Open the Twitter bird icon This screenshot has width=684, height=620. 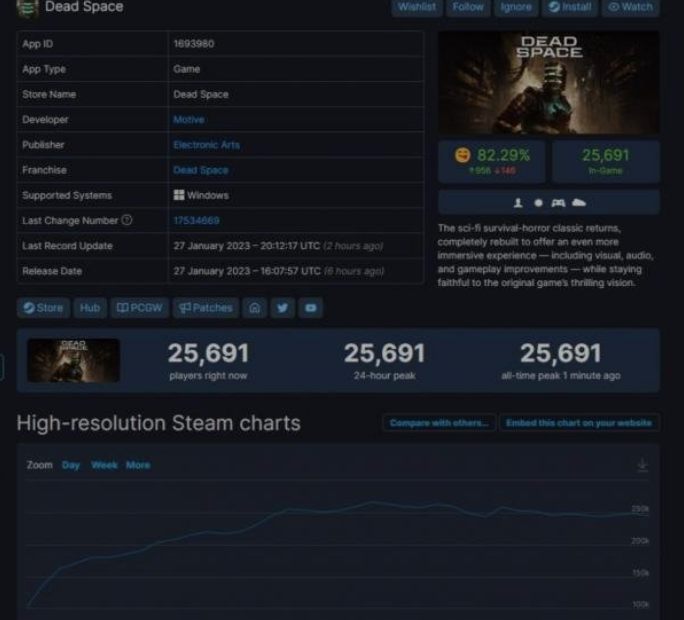[283, 308]
